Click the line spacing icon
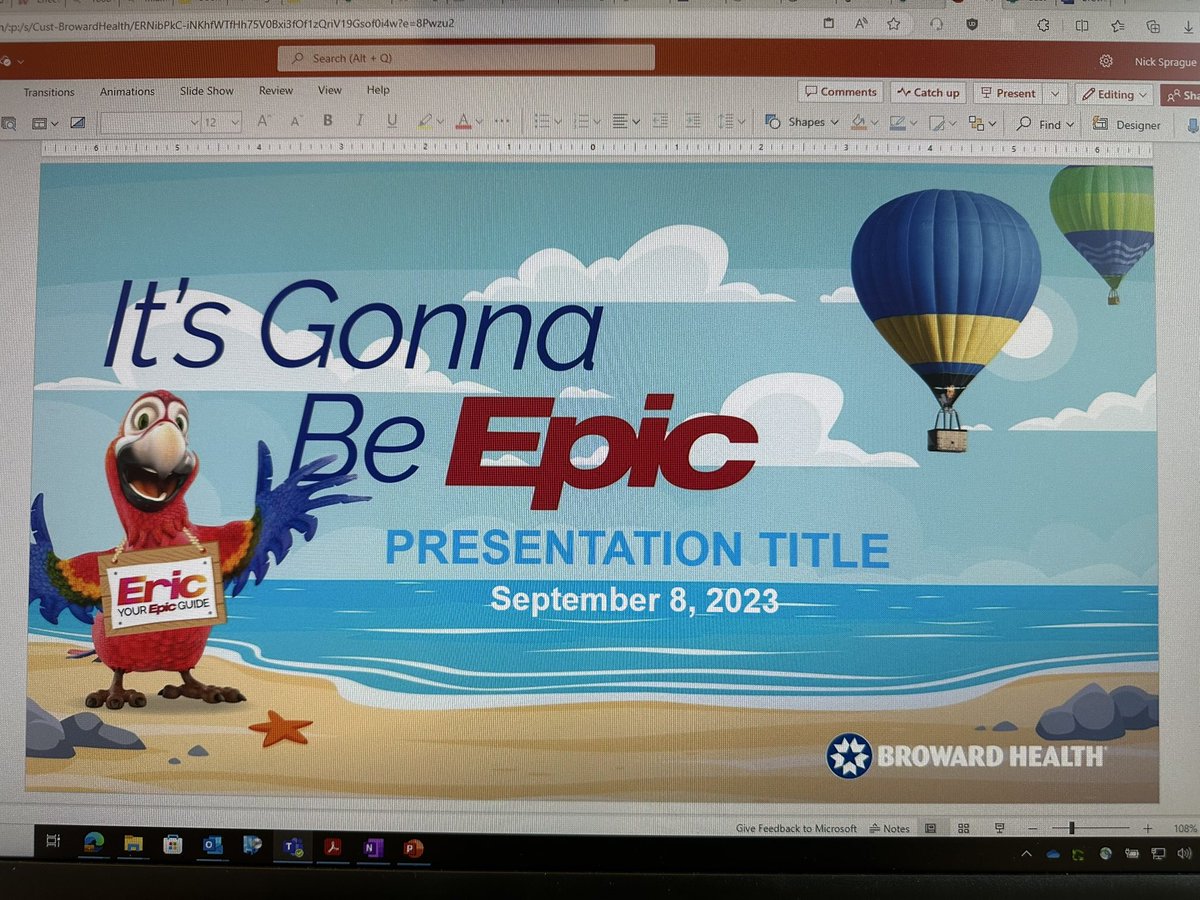Screen dimensions: 1200x900 (726, 121)
